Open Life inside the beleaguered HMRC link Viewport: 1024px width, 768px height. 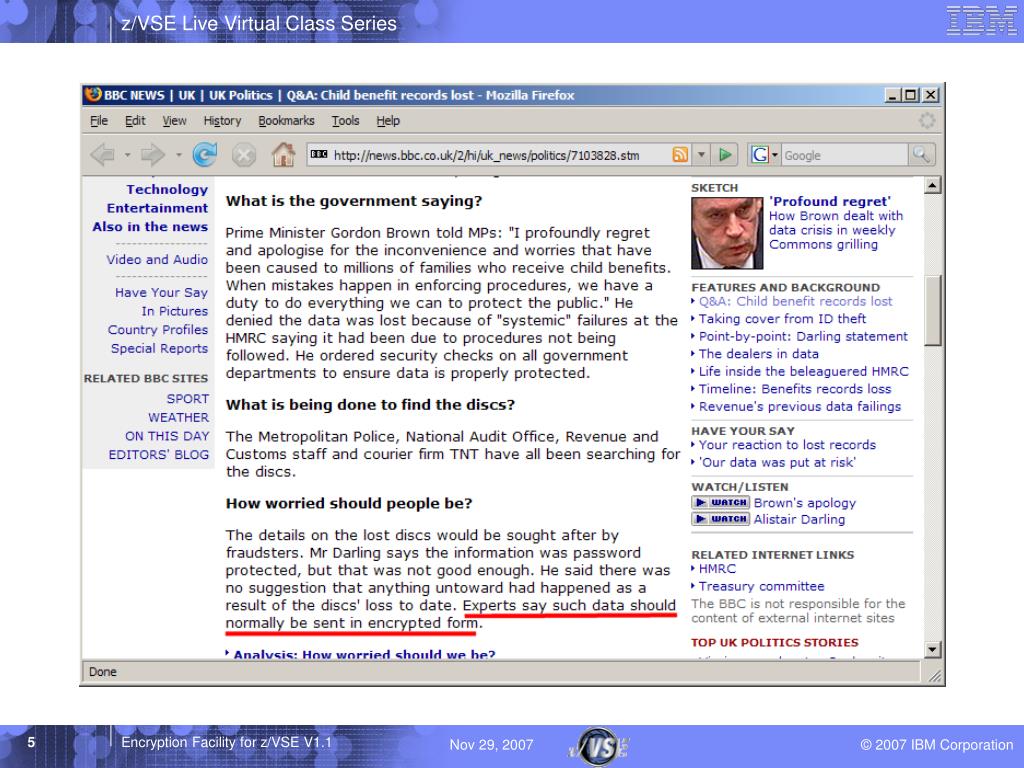(x=804, y=372)
